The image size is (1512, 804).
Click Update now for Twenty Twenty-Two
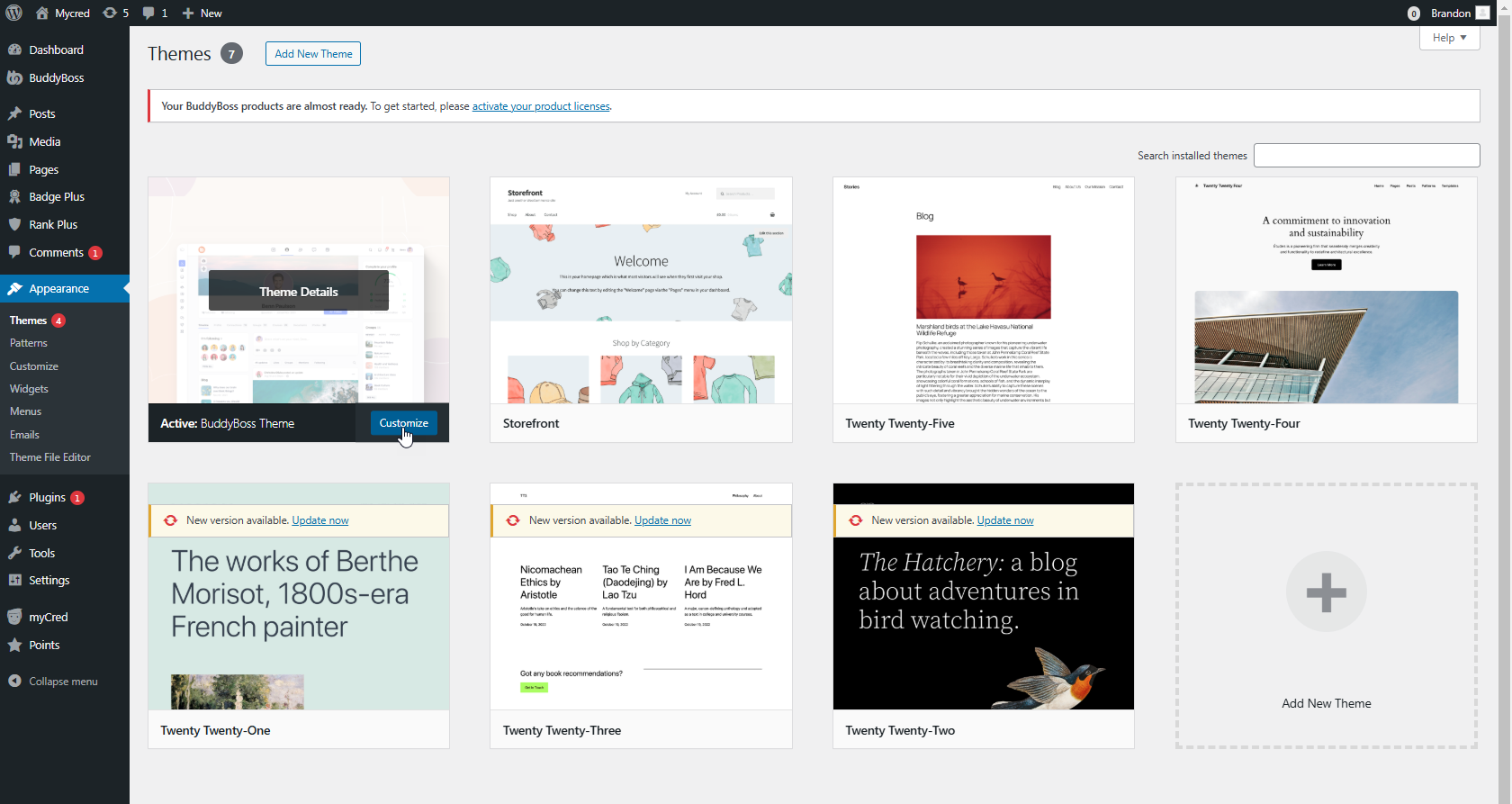1005,520
